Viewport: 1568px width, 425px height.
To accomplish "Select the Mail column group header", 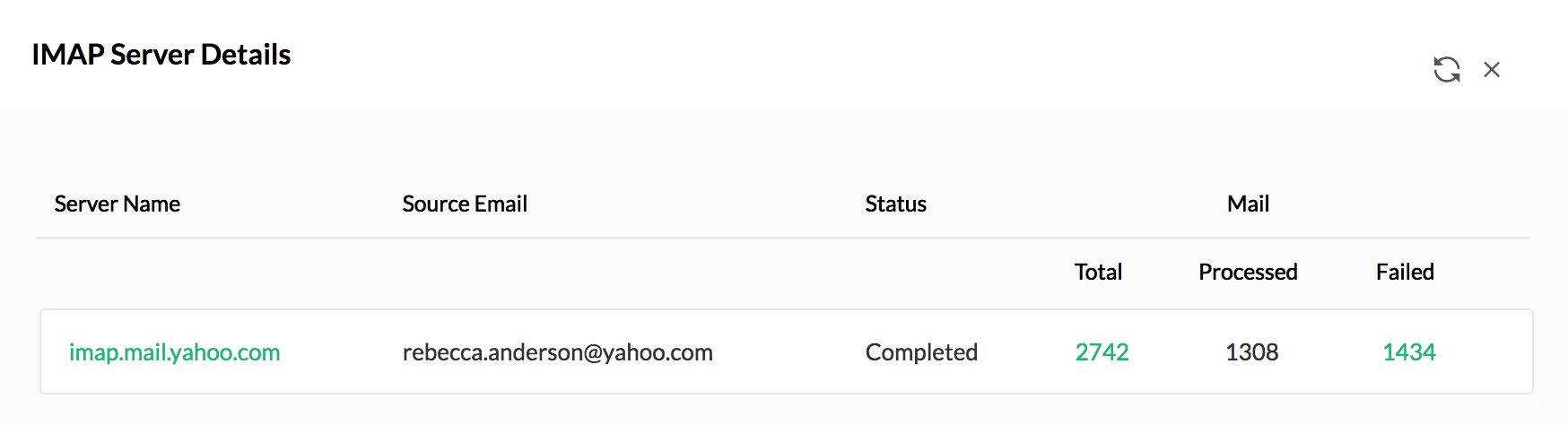I will click(x=1248, y=204).
